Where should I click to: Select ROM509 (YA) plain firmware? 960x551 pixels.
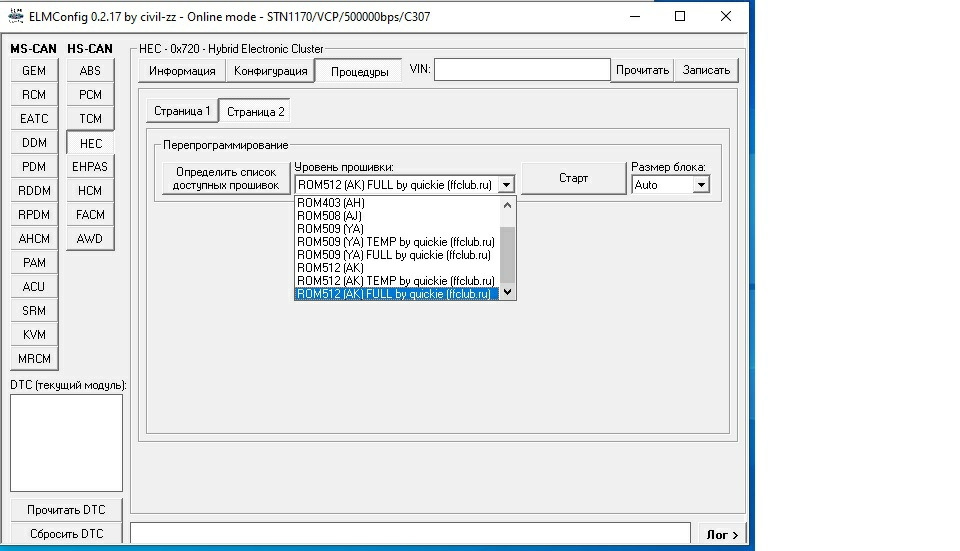pos(397,229)
